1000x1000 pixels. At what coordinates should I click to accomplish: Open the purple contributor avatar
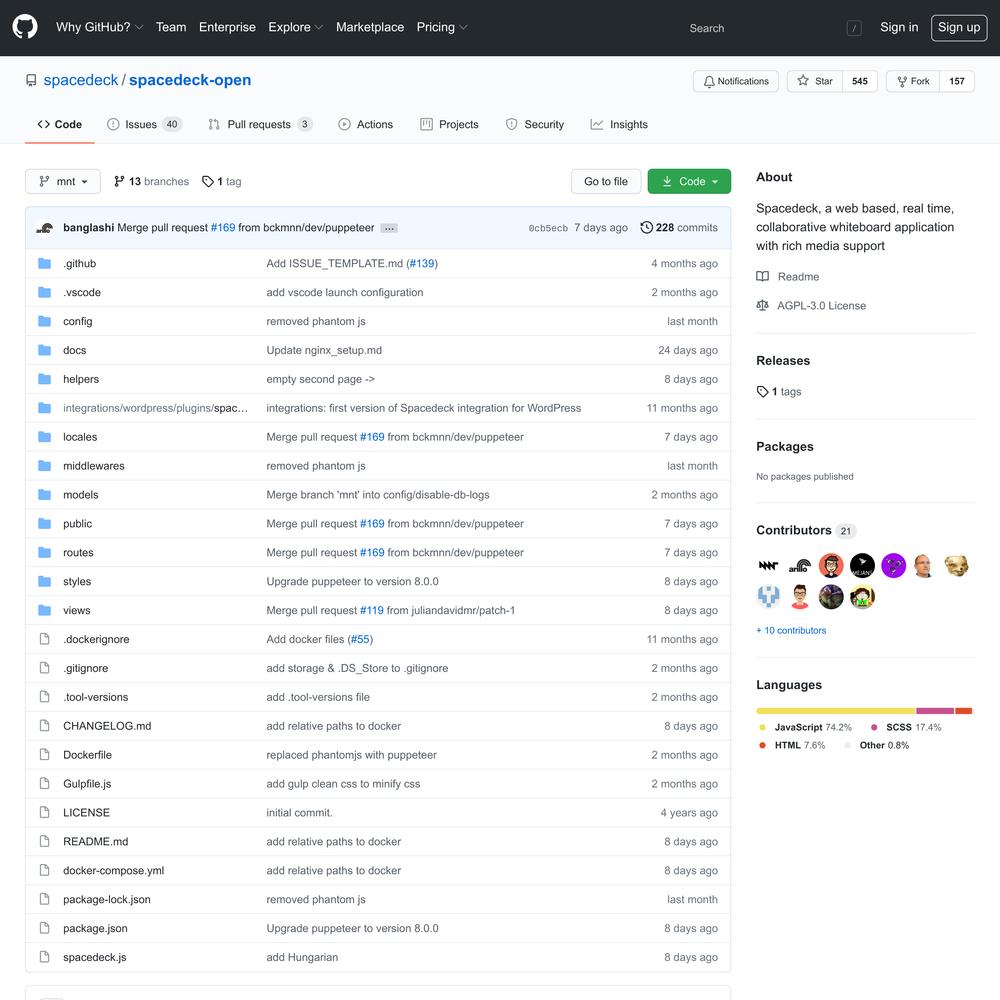pos(893,566)
